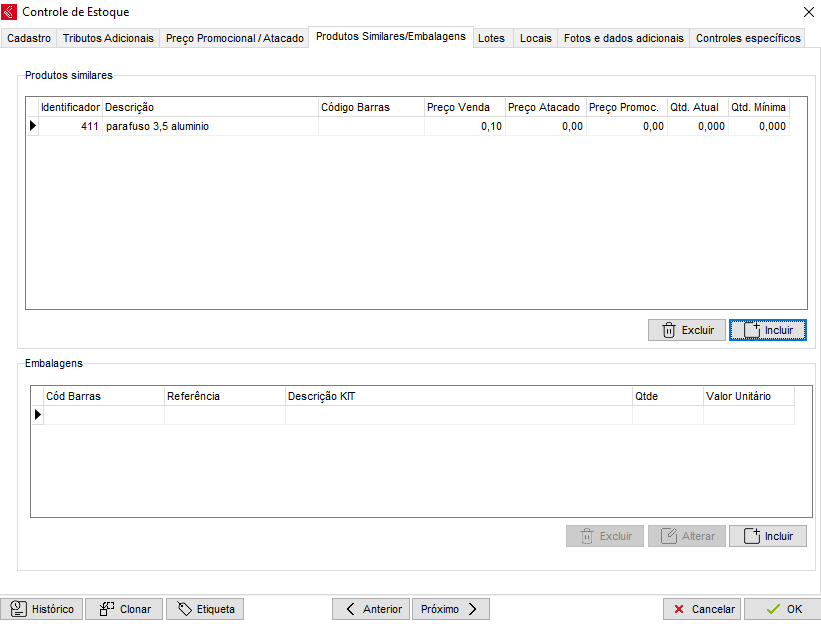Click the Descrição column header
The image size is (821, 624).
pyautogui.click(x=209, y=107)
